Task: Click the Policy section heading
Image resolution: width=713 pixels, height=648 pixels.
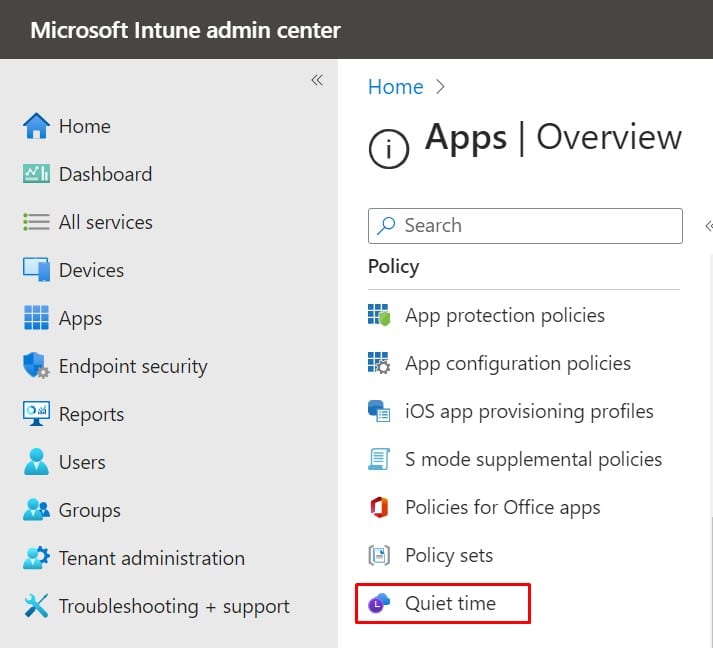Action: pos(393,266)
